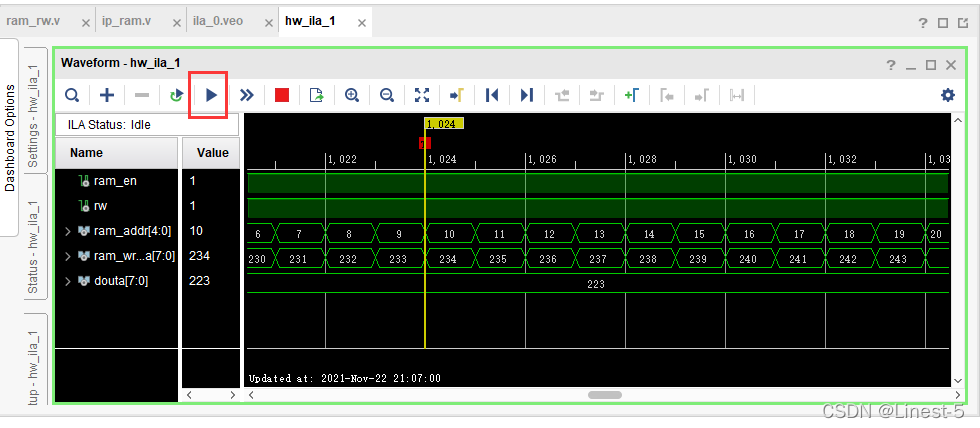
Task: Zoom in on the waveform
Action: [x=352, y=95]
